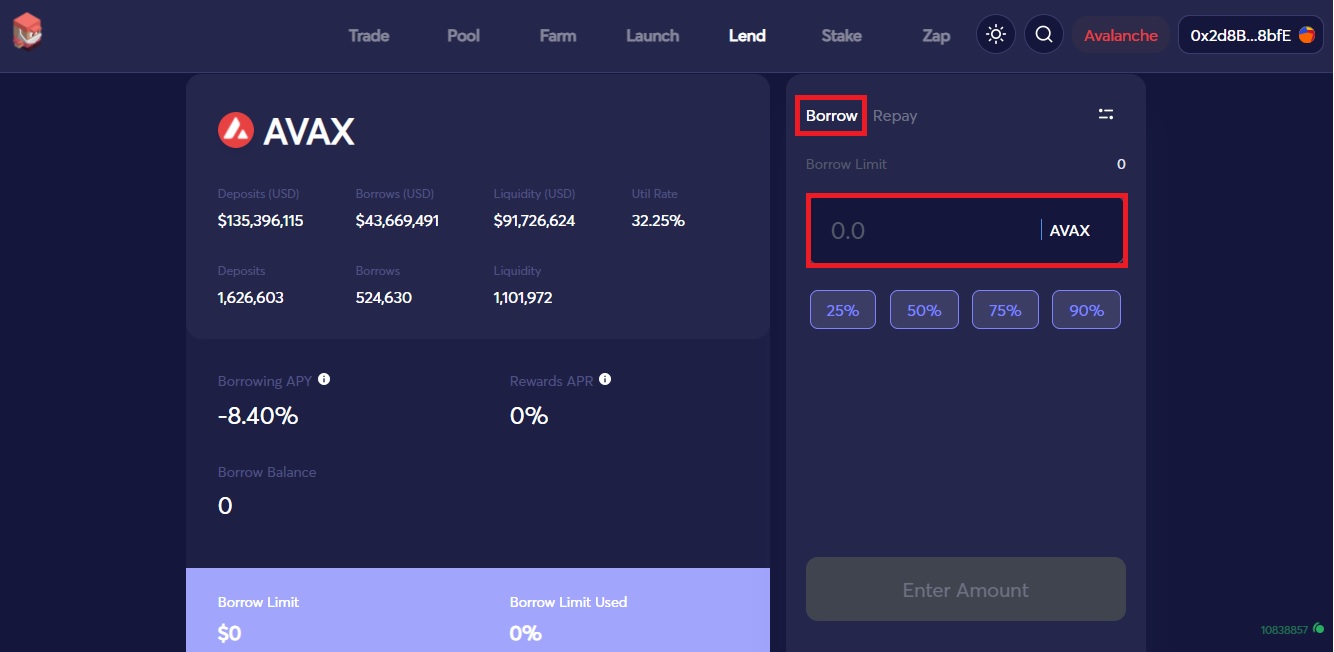The height and width of the screenshot is (652, 1334).
Task: Click Borrows amount 524,630
Action: click(383, 297)
